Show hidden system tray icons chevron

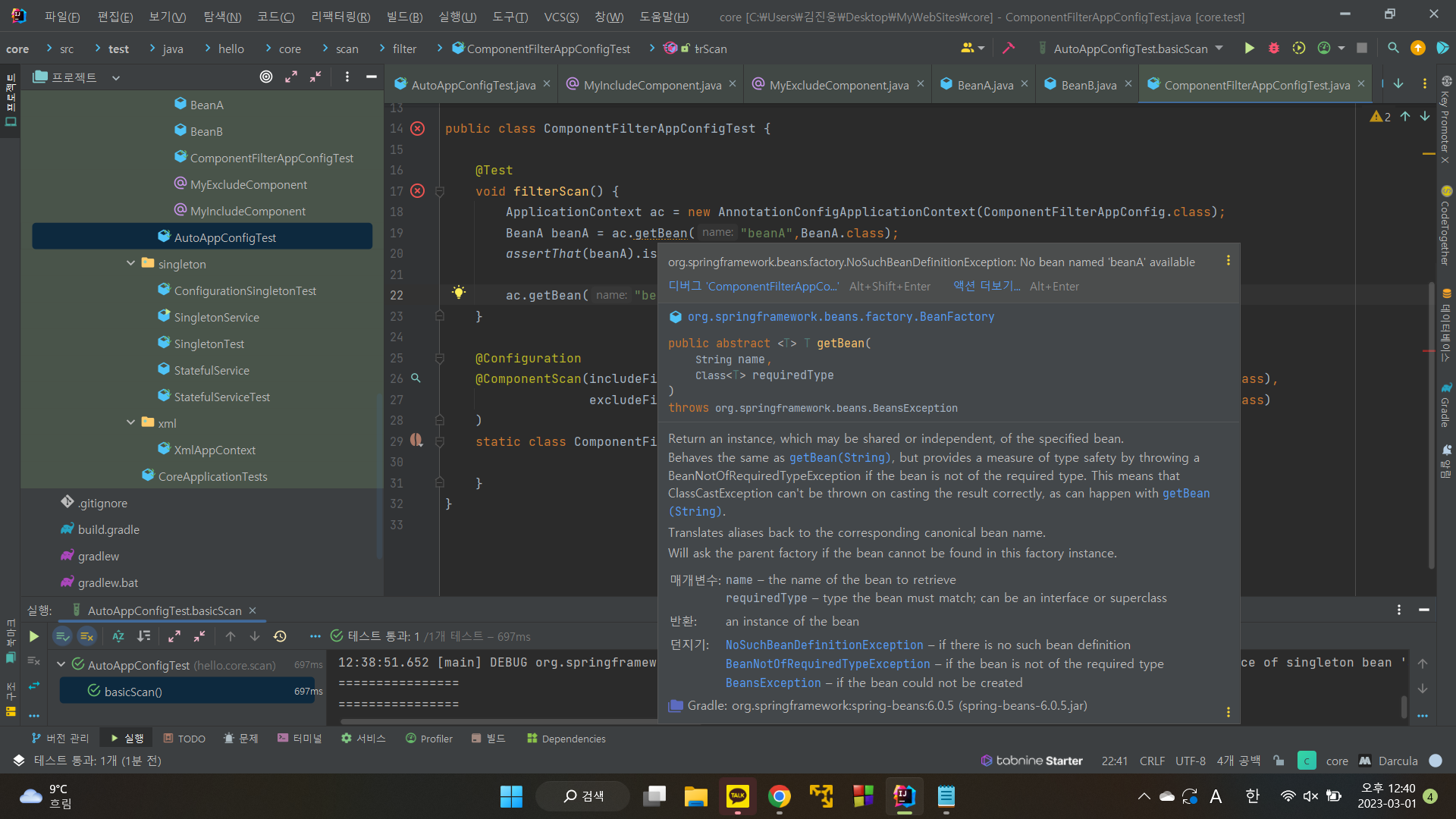(x=1144, y=796)
